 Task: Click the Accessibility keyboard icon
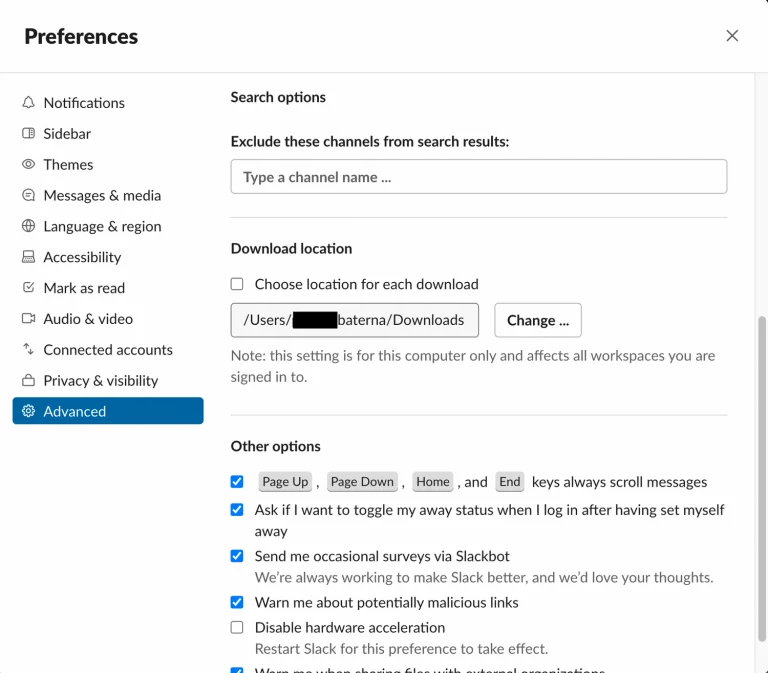28,258
